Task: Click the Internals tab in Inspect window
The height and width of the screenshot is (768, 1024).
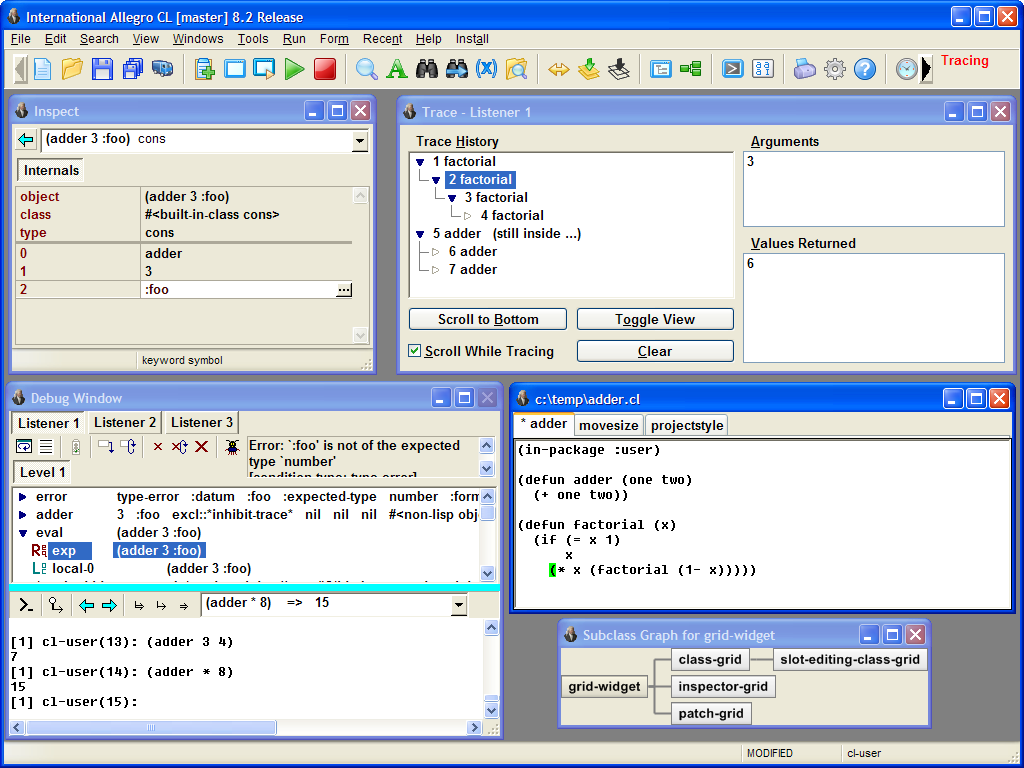Action: pos(51,170)
